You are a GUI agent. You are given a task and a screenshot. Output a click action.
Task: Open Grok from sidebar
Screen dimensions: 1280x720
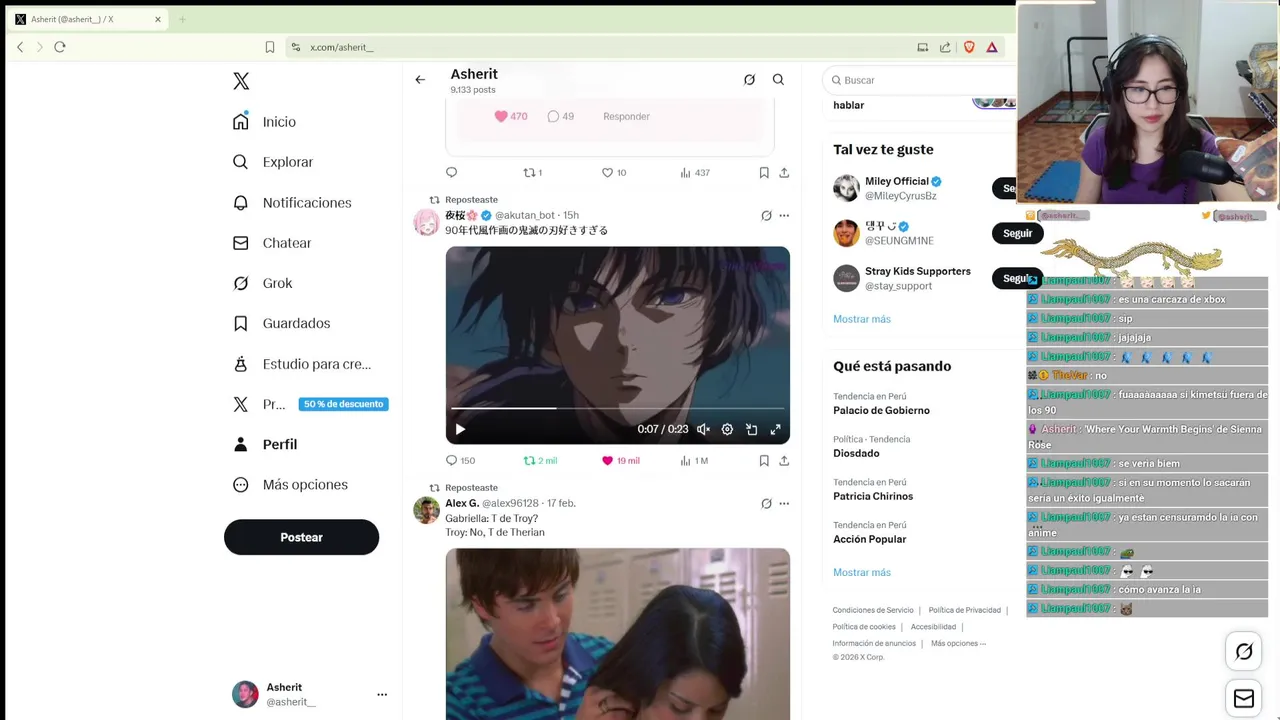click(262, 283)
